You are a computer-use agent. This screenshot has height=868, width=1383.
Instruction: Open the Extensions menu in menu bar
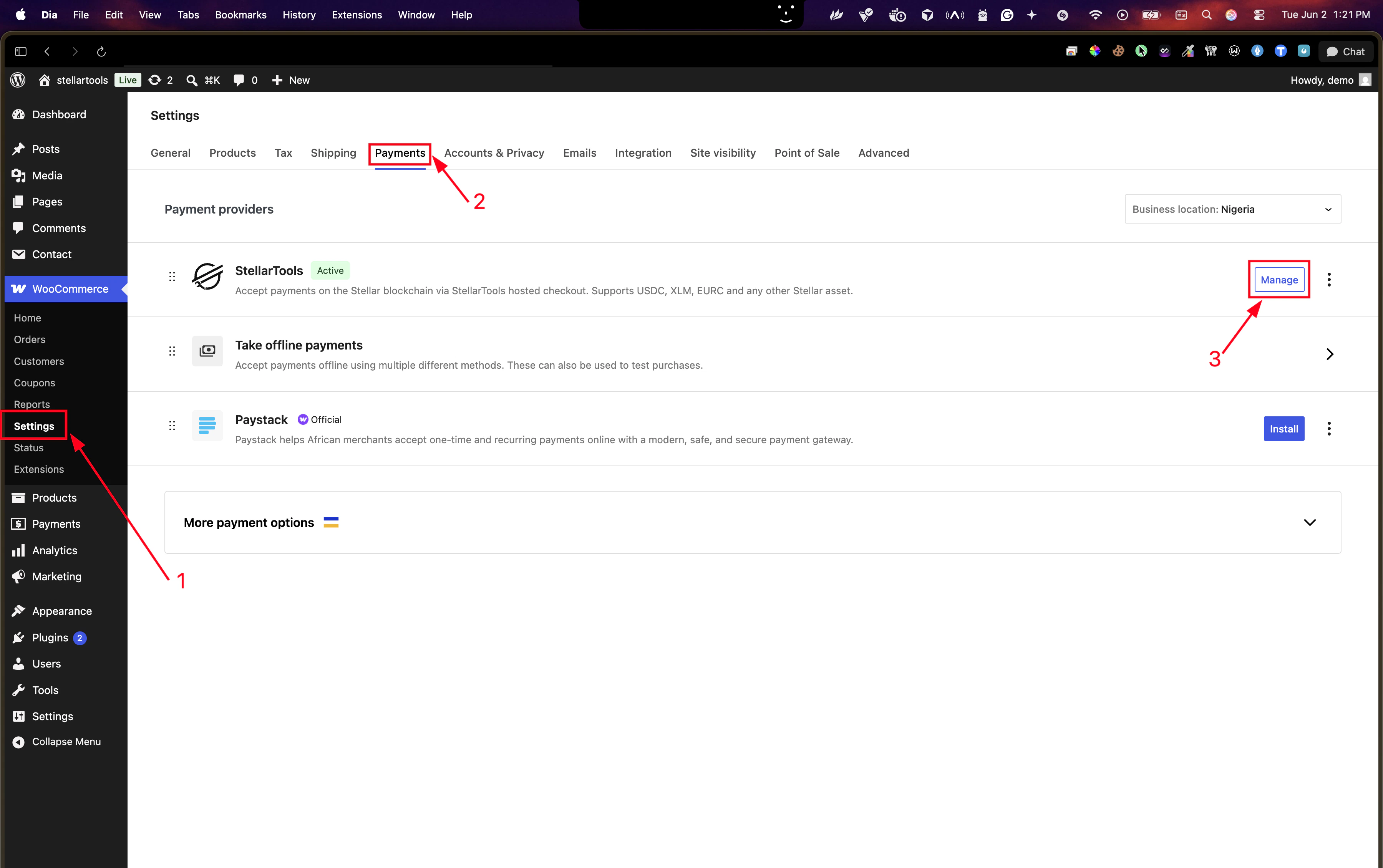click(357, 15)
